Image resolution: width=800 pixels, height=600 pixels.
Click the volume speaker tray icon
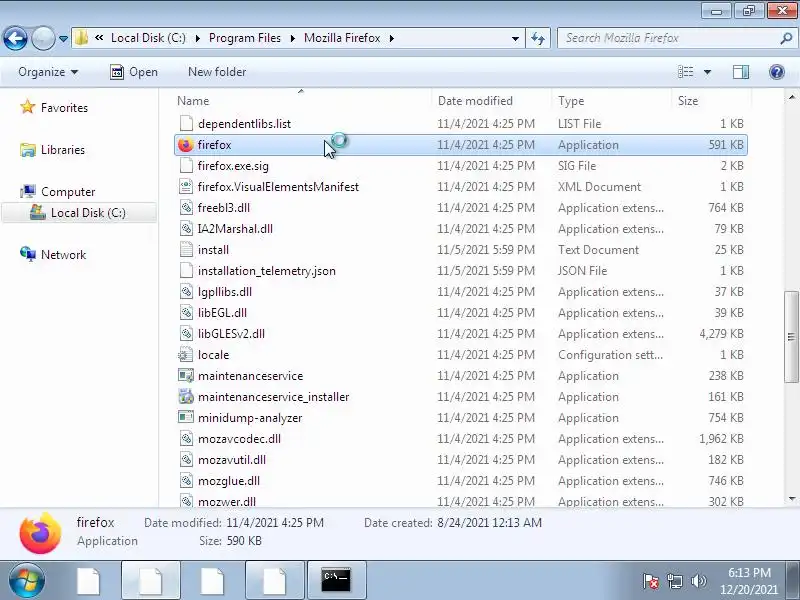(x=698, y=581)
